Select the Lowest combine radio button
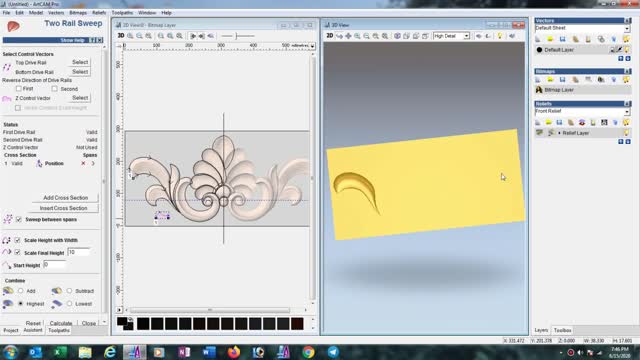 (x=69, y=304)
